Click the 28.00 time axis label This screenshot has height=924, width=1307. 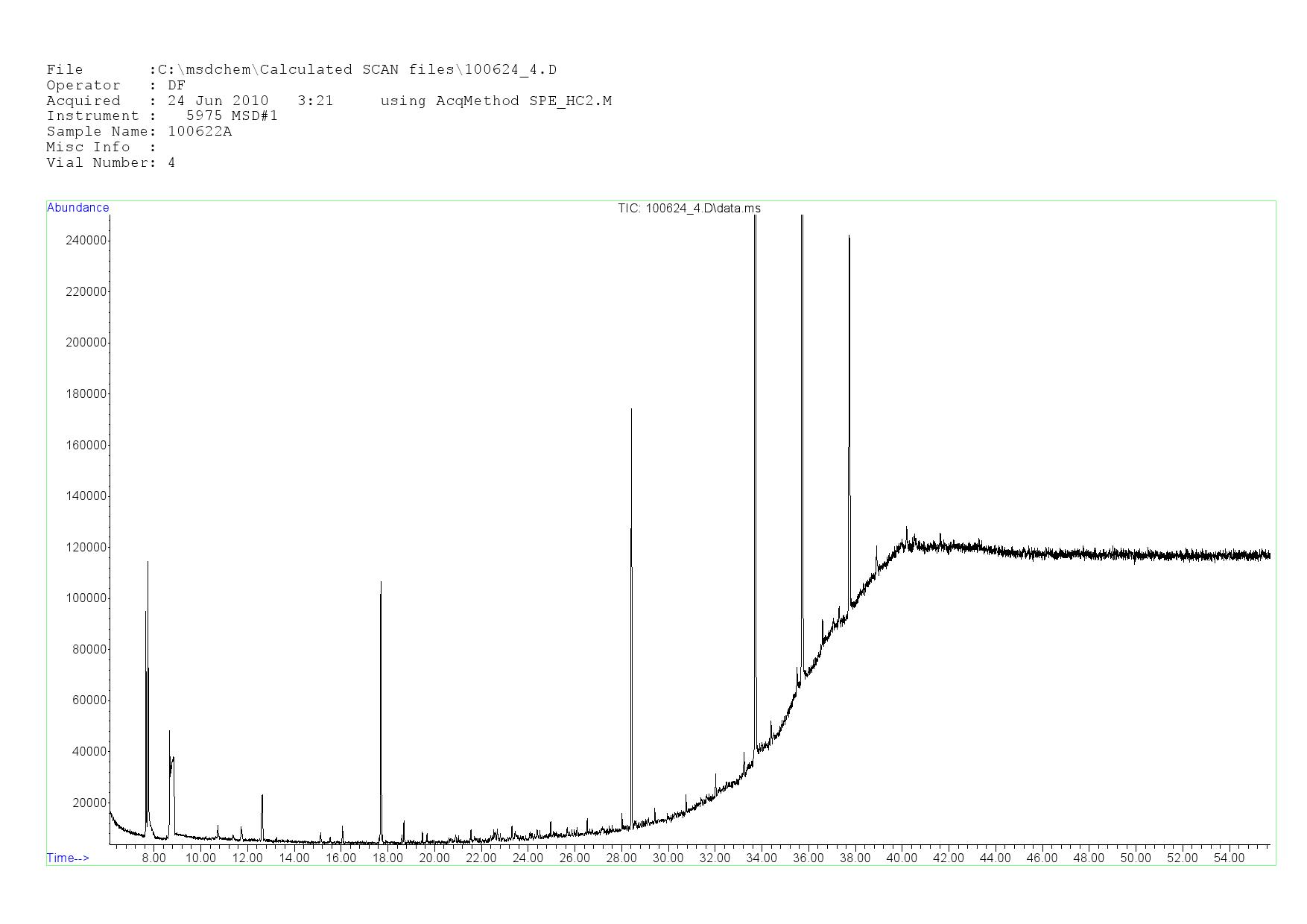(621, 858)
